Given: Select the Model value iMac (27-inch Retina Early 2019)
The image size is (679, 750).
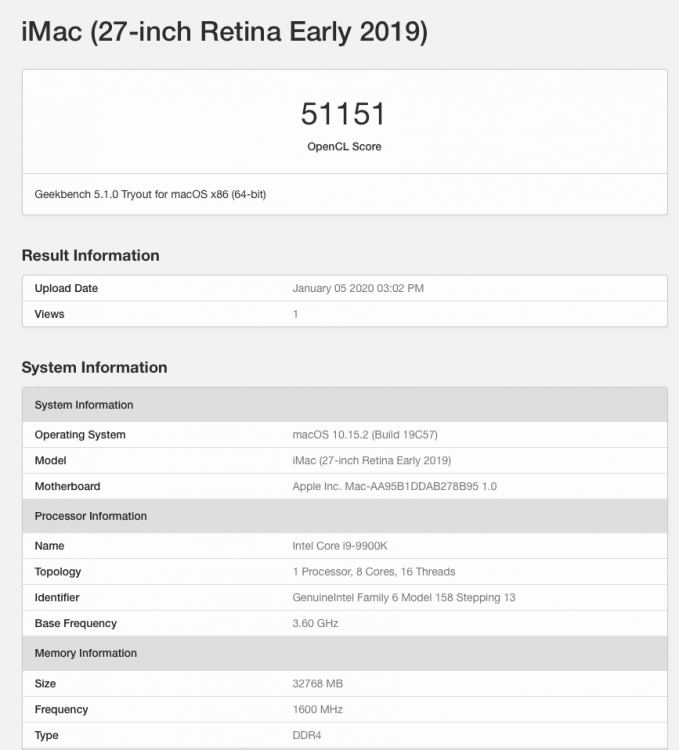Looking at the screenshot, I should [x=372, y=461].
